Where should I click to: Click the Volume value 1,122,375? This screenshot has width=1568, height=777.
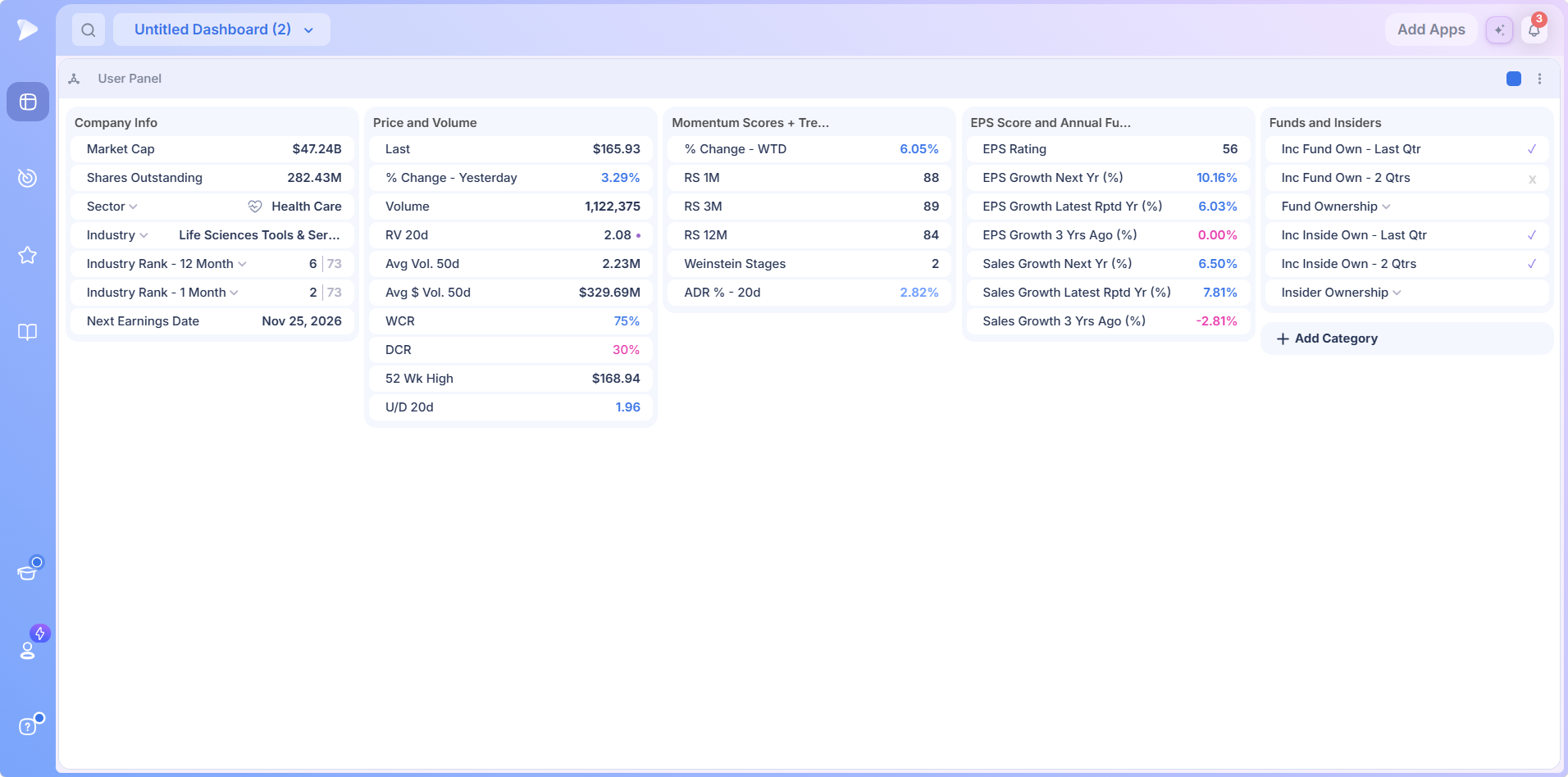pos(613,207)
